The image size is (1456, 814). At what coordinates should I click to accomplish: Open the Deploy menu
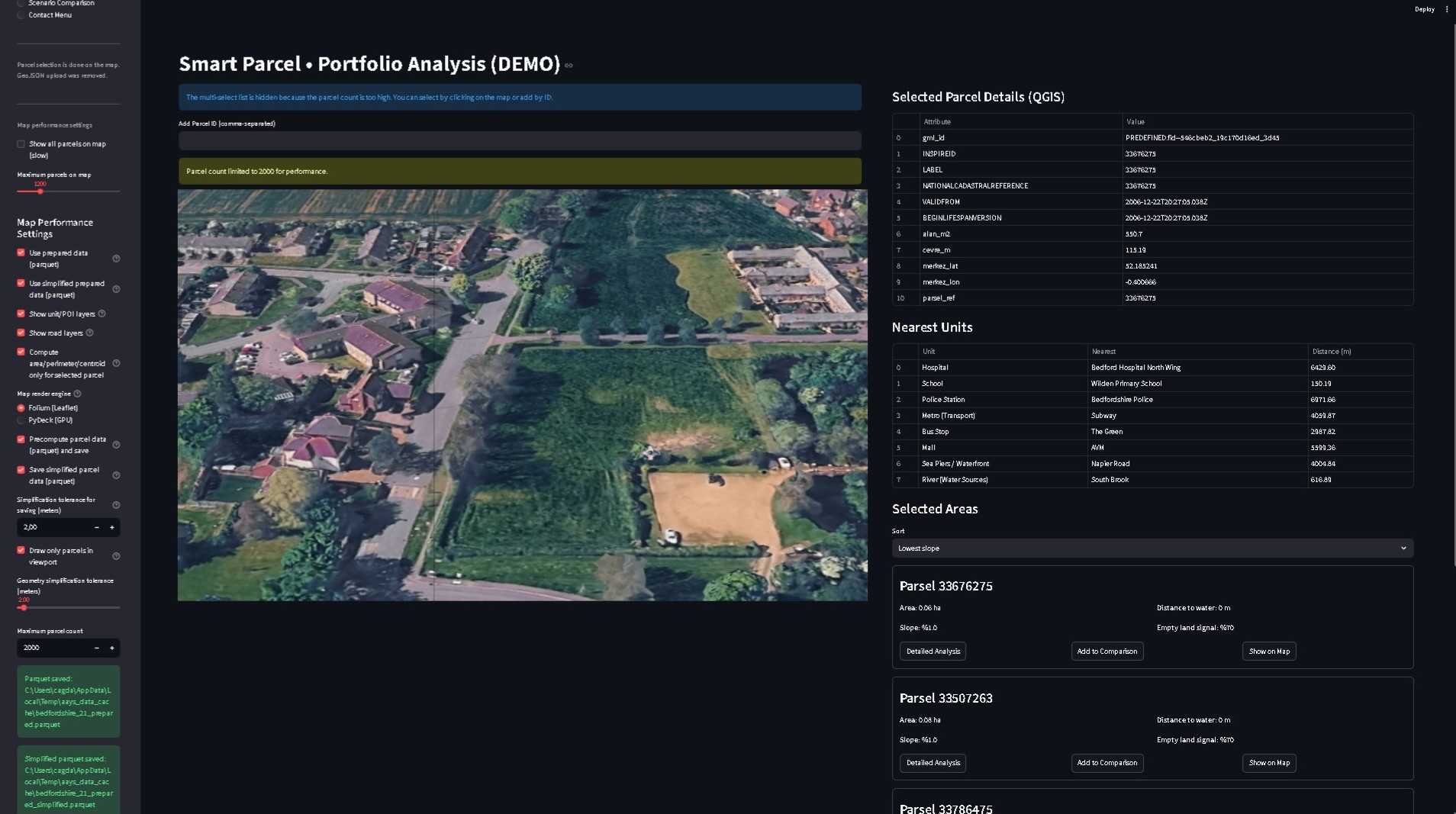pos(1424,8)
